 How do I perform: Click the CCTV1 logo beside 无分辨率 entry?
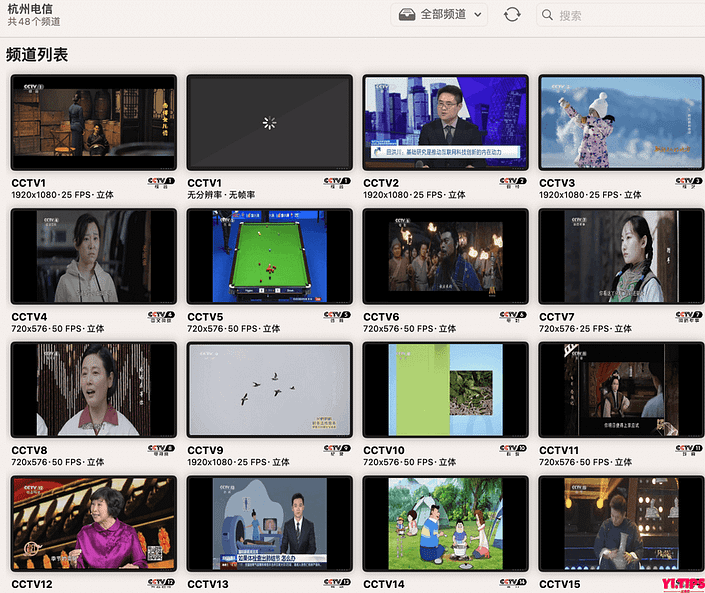coord(337,183)
